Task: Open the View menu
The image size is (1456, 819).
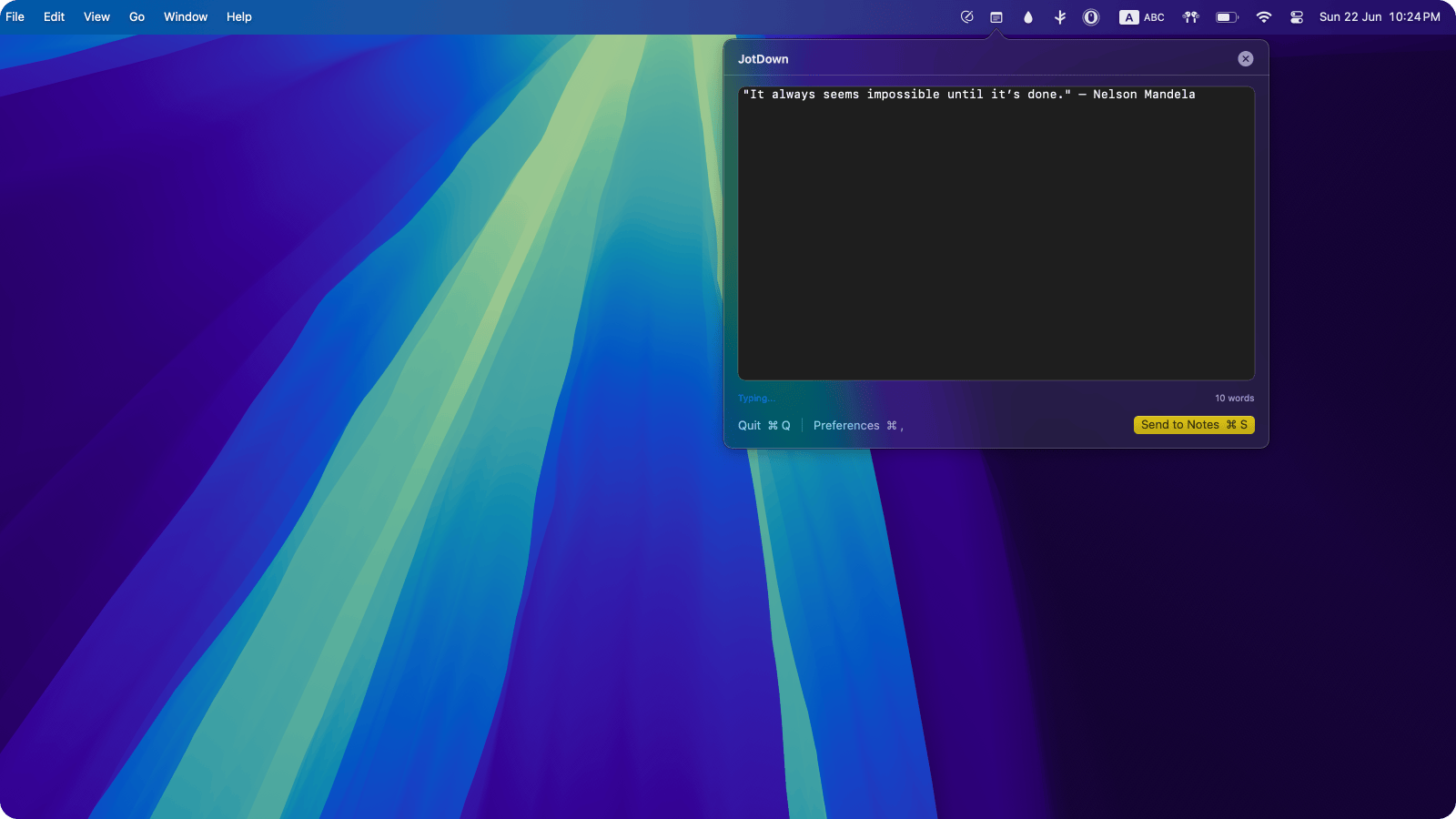Action: (x=97, y=17)
